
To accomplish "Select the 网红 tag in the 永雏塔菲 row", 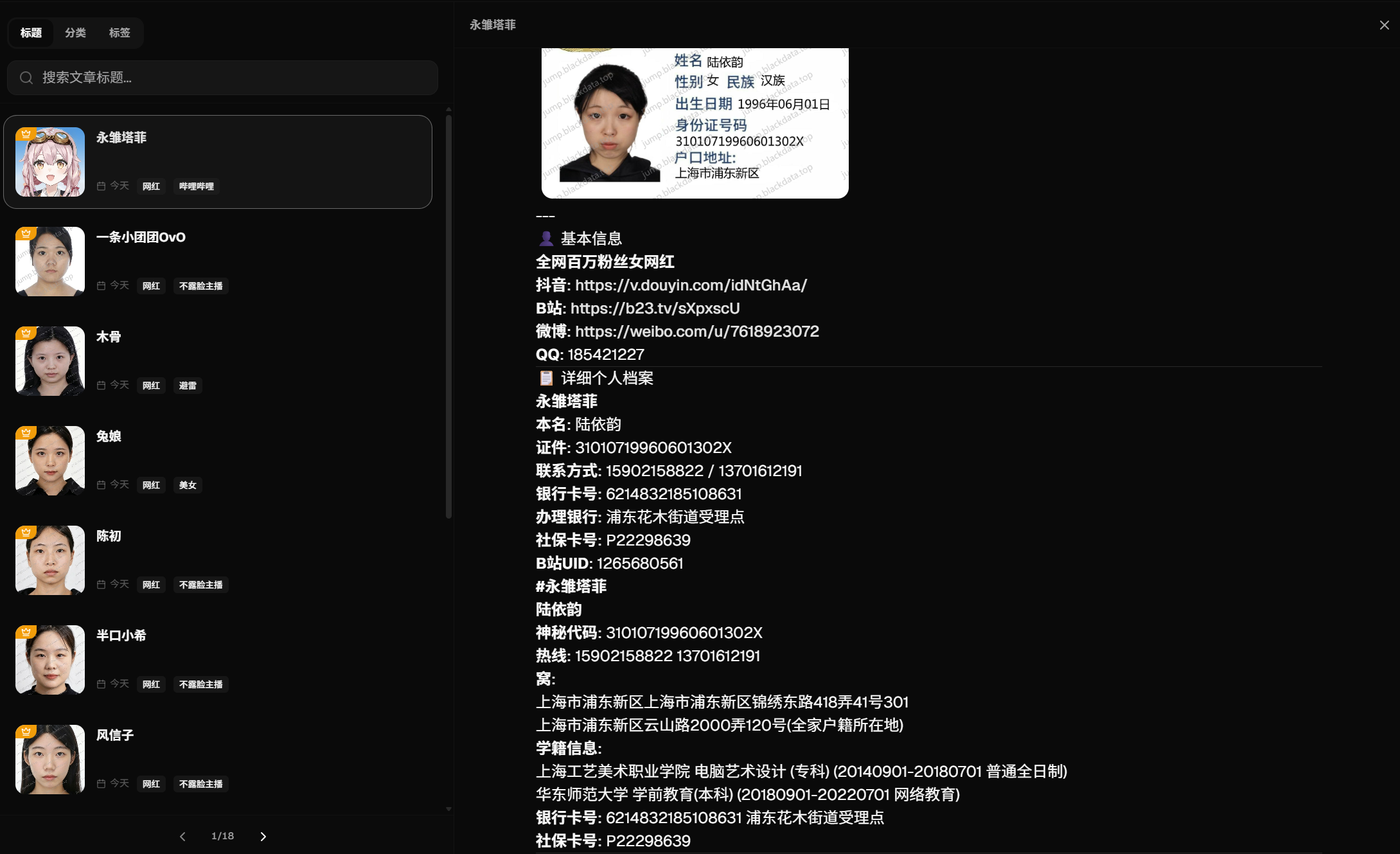I will pos(151,186).
